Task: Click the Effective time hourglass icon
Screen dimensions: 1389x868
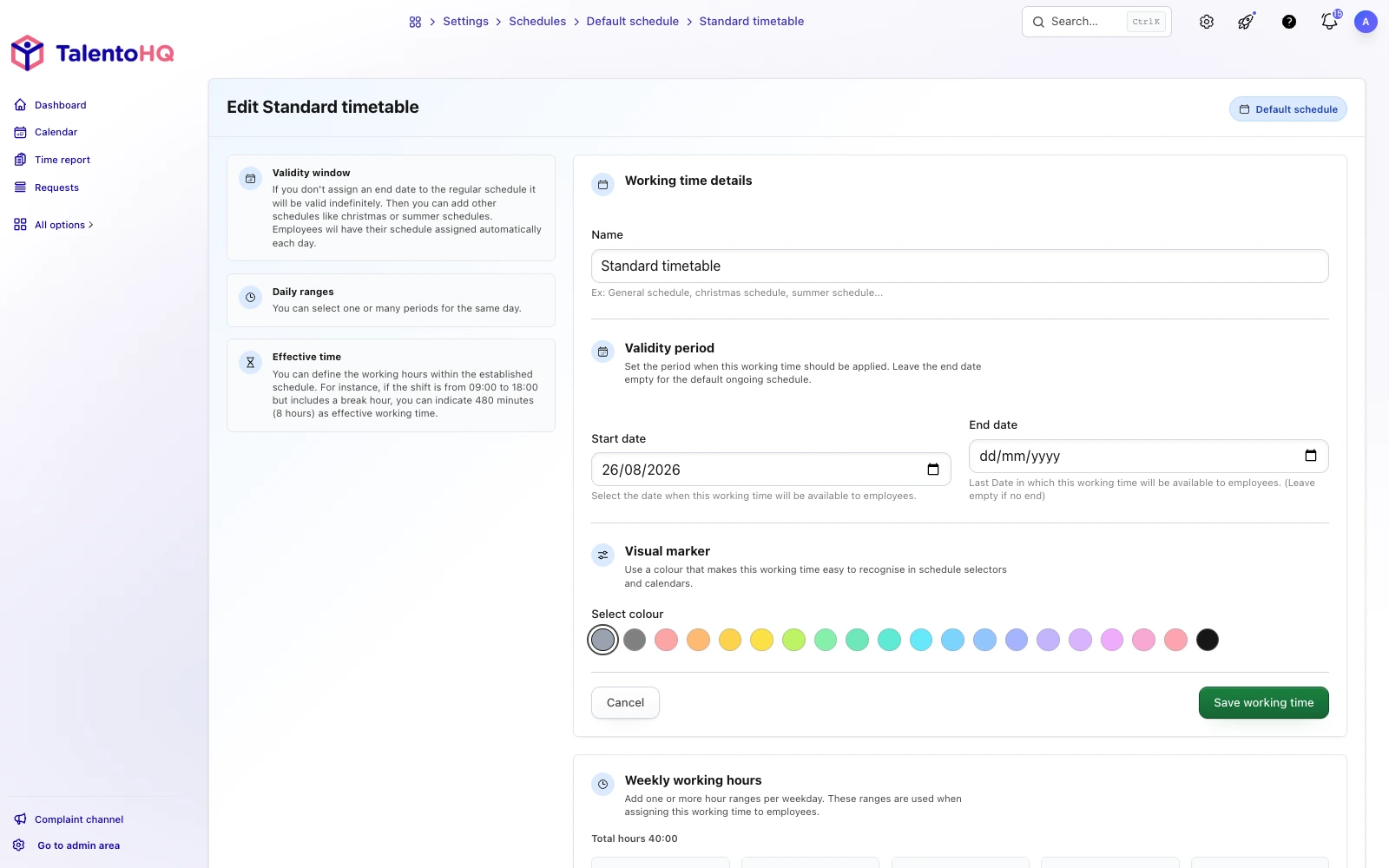Action: (x=250, y=363)
